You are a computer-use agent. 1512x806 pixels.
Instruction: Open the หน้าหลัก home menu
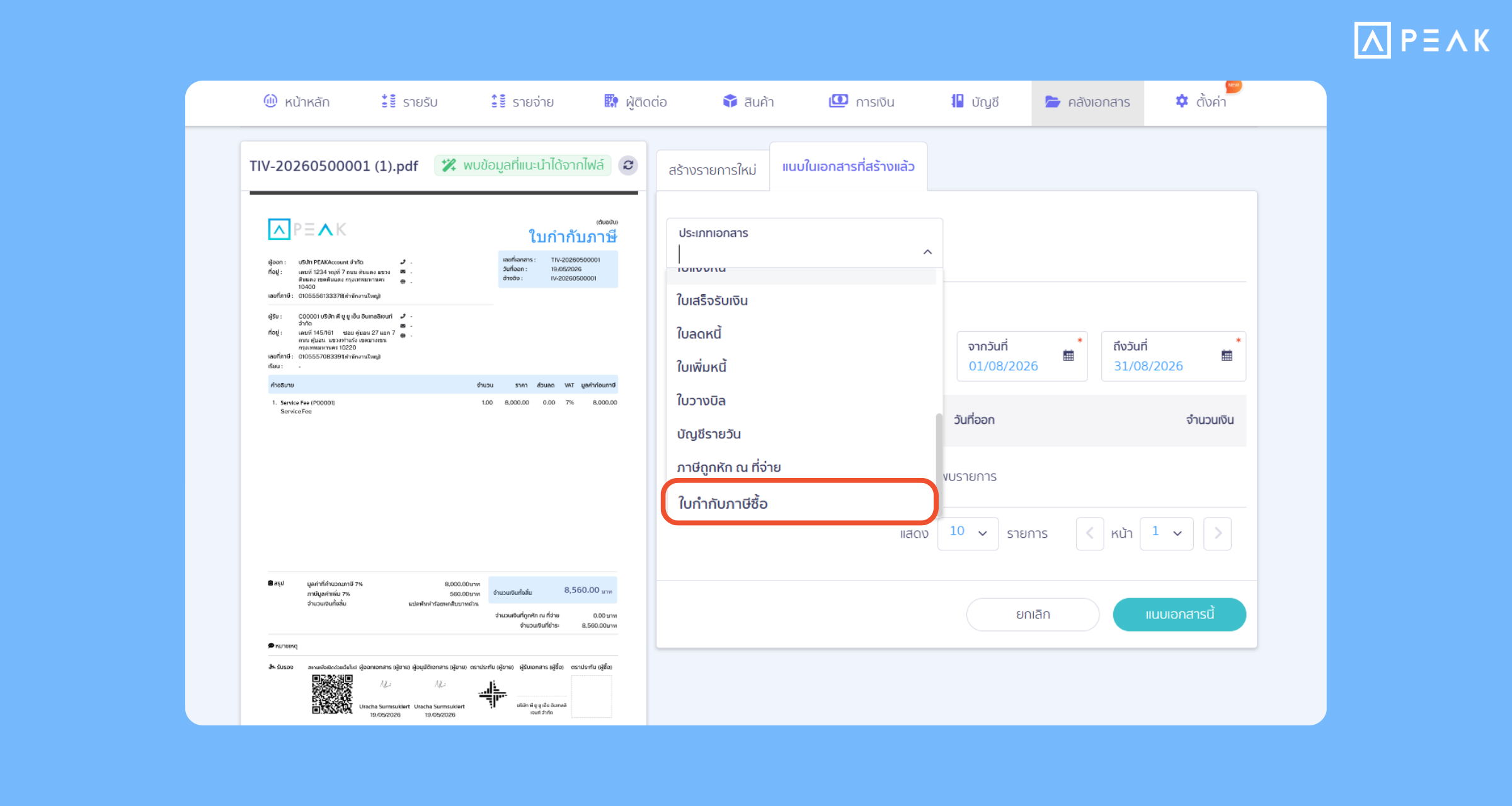pos(297,101)
